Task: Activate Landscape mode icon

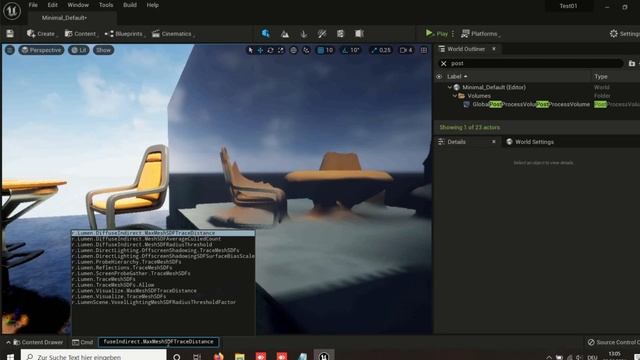Action: [285, 34]
